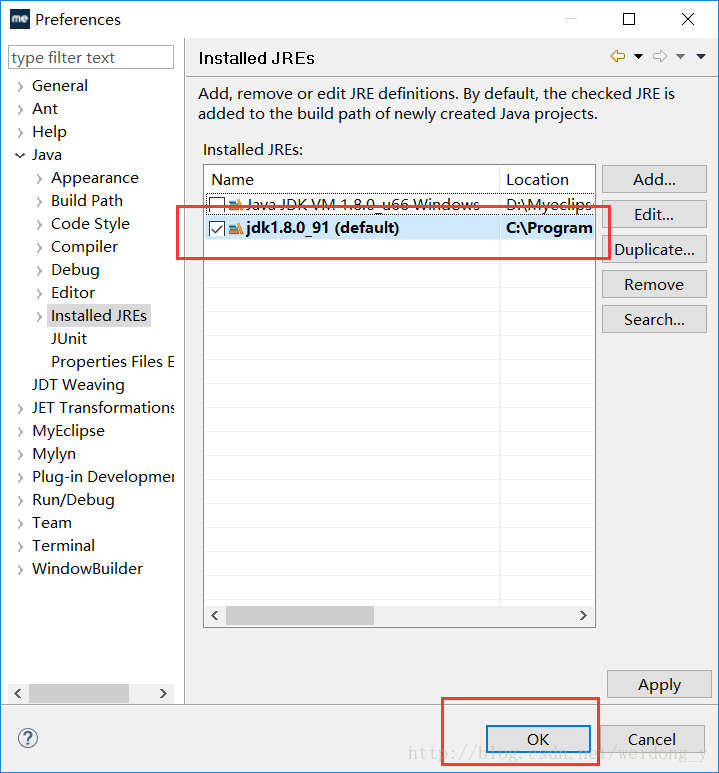
Task: Open the Appearance preferences page
Action: click(95, 178)
